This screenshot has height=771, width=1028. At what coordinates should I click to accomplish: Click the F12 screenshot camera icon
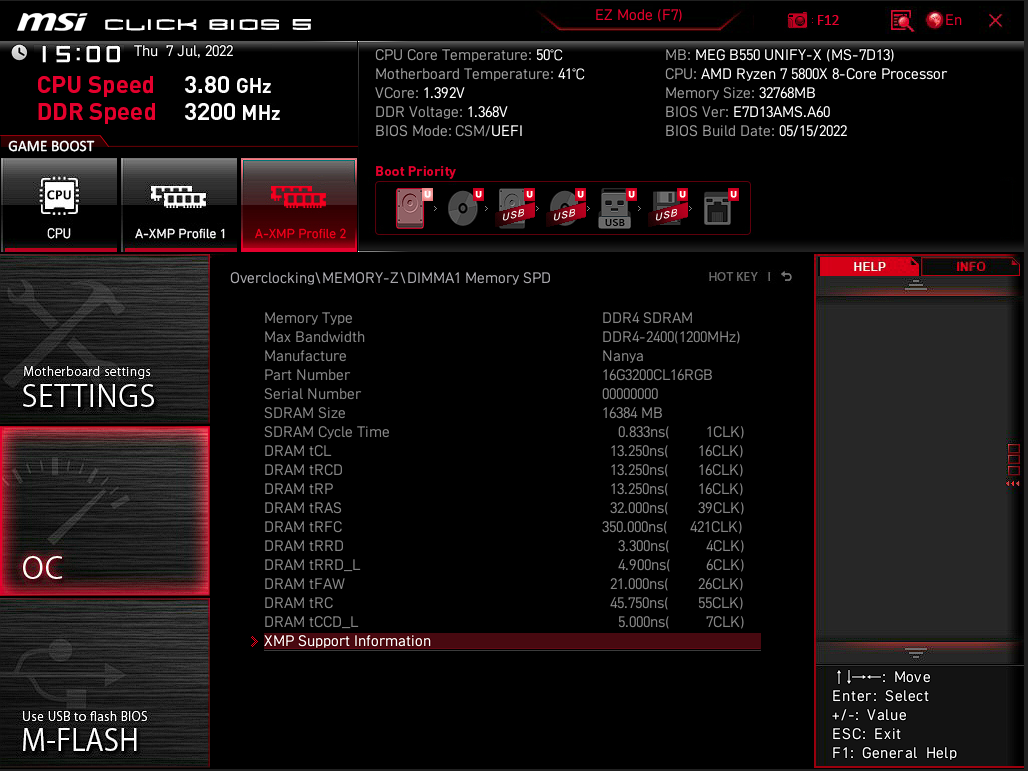coord(797,20)
